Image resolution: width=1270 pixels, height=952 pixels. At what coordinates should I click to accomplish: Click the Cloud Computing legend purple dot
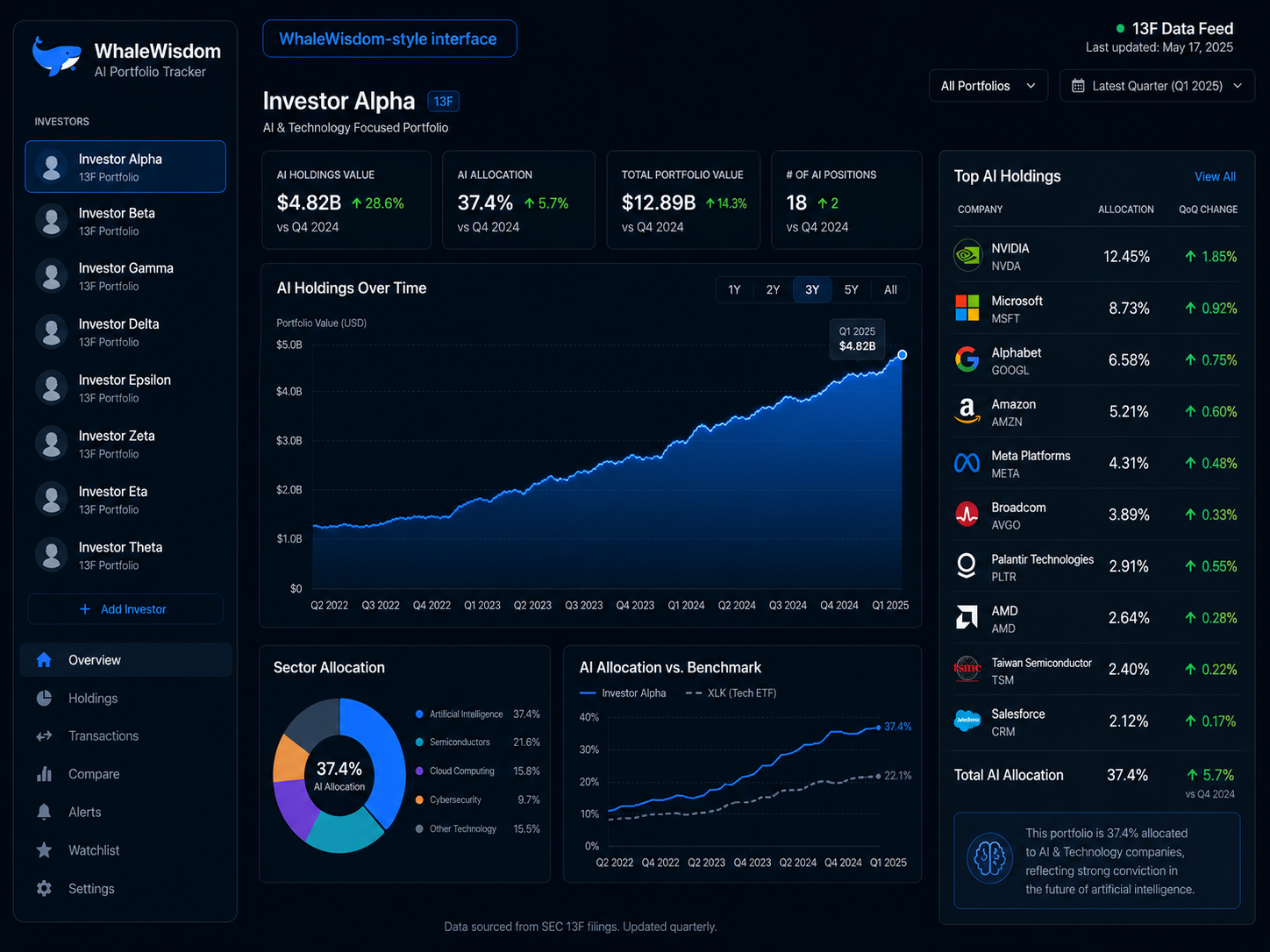[419, 771]
